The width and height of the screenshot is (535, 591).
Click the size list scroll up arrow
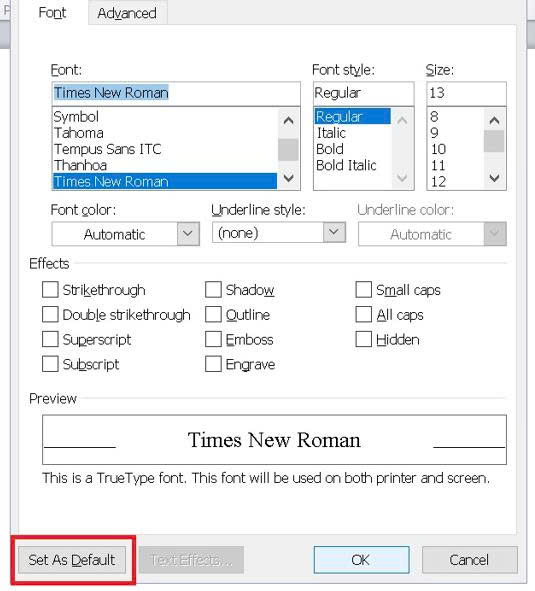[494, 121]
